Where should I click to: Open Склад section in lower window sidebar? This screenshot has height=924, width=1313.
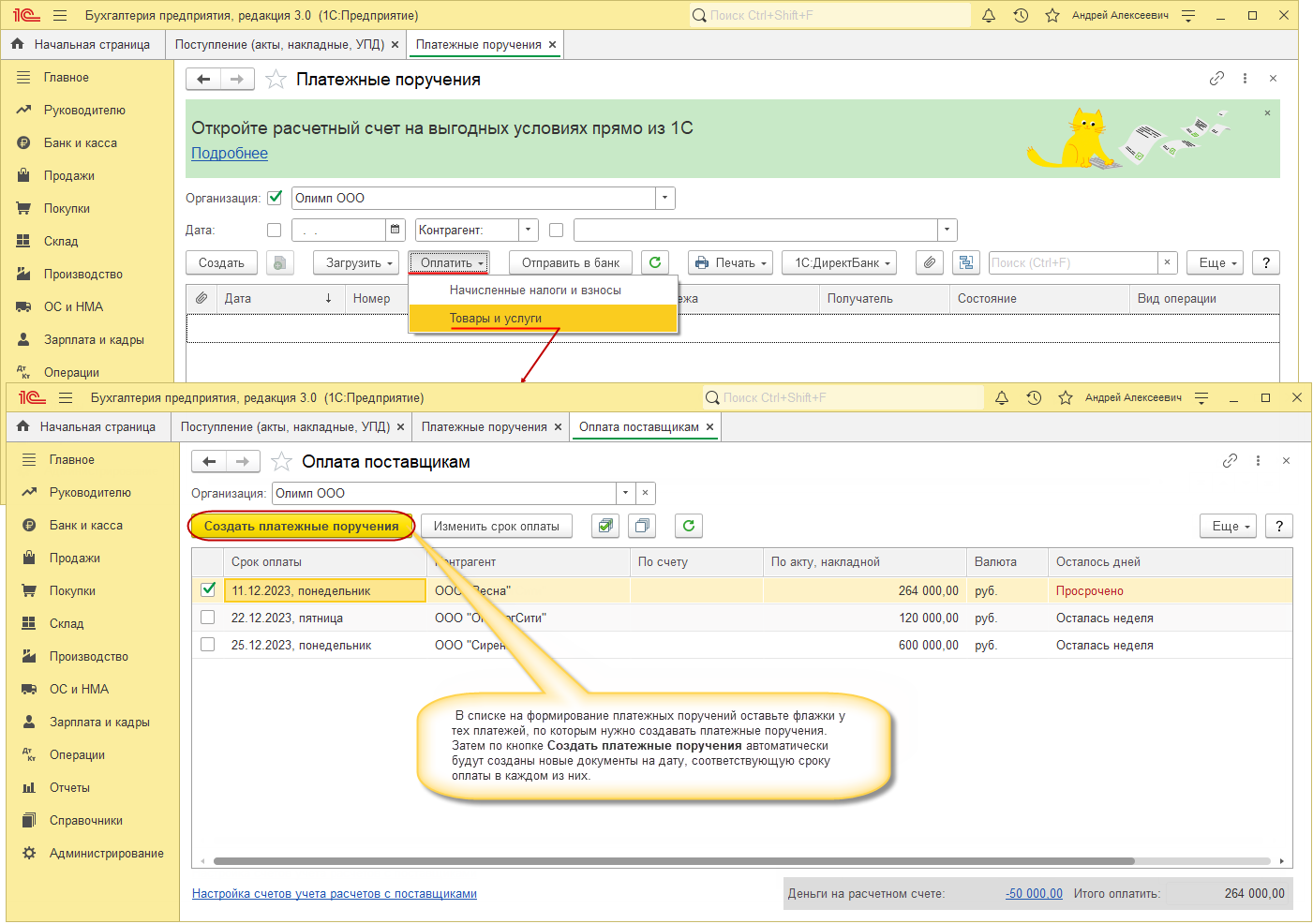pos(67,623)
